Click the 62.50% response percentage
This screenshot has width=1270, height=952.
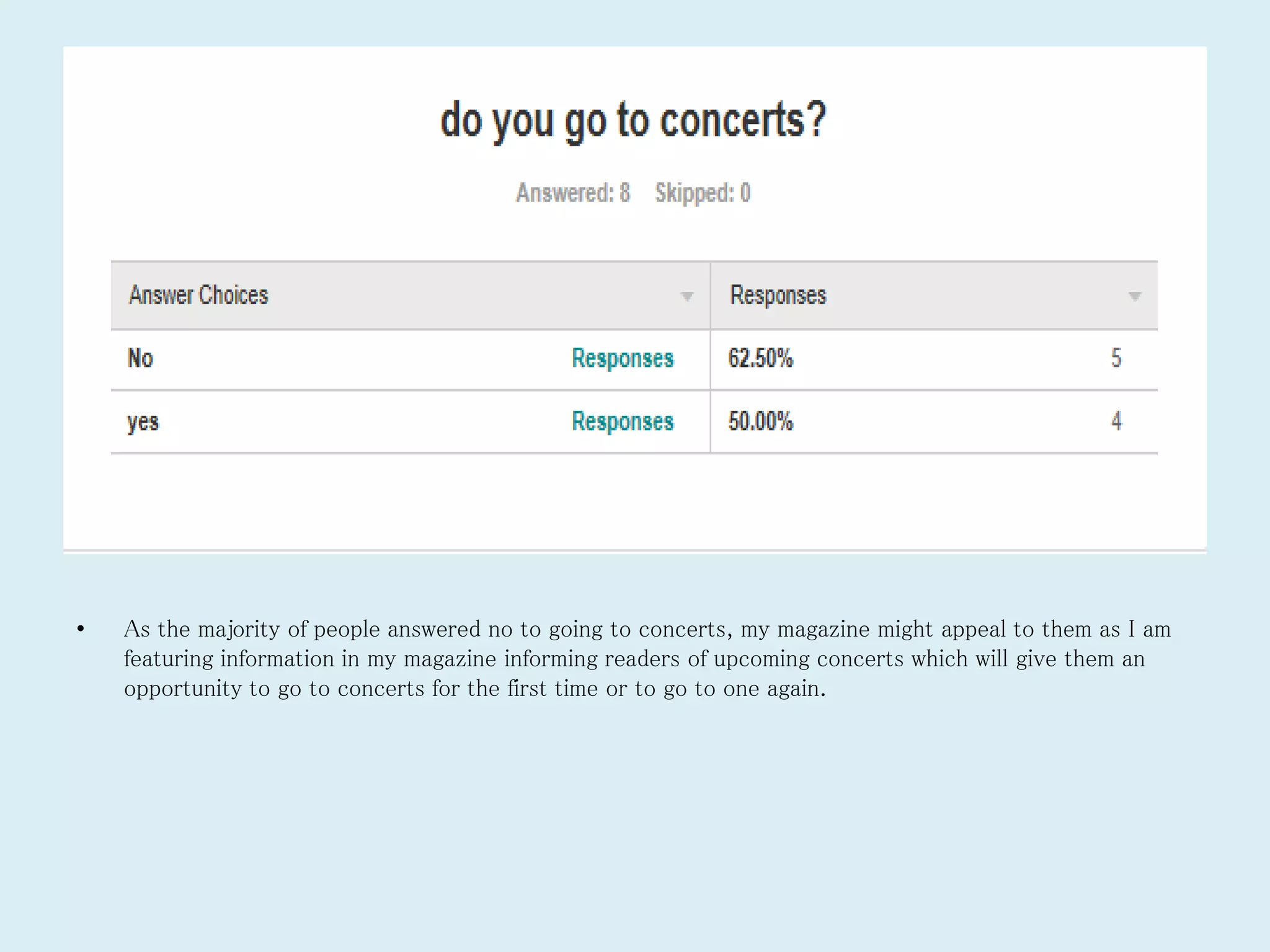click(x=760, y=359)
